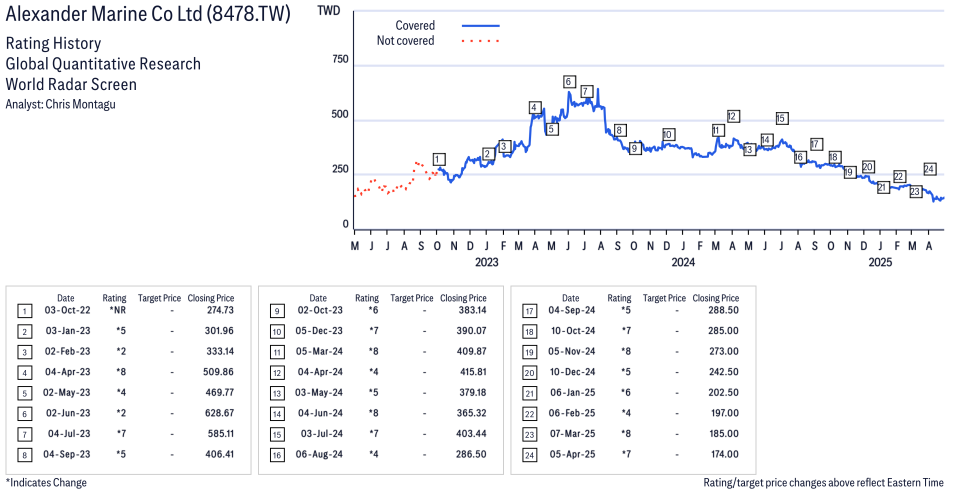Select chart marker 17 on the chart

pos(816,144)
